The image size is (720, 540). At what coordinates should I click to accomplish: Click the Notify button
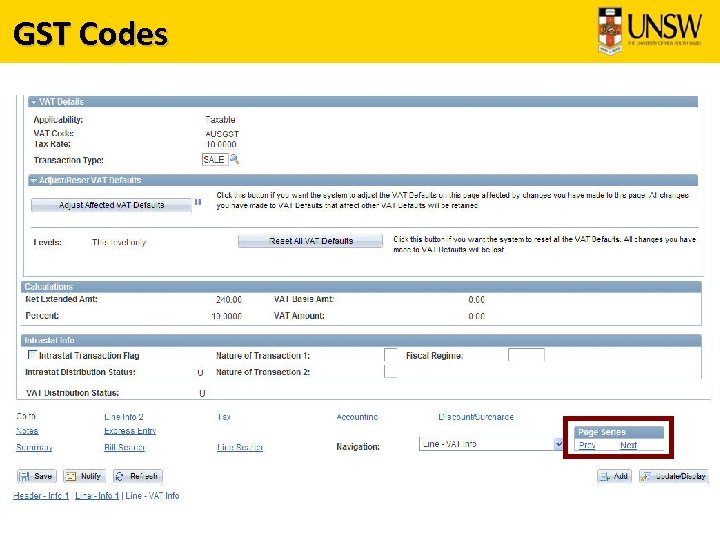coord(84,476)
